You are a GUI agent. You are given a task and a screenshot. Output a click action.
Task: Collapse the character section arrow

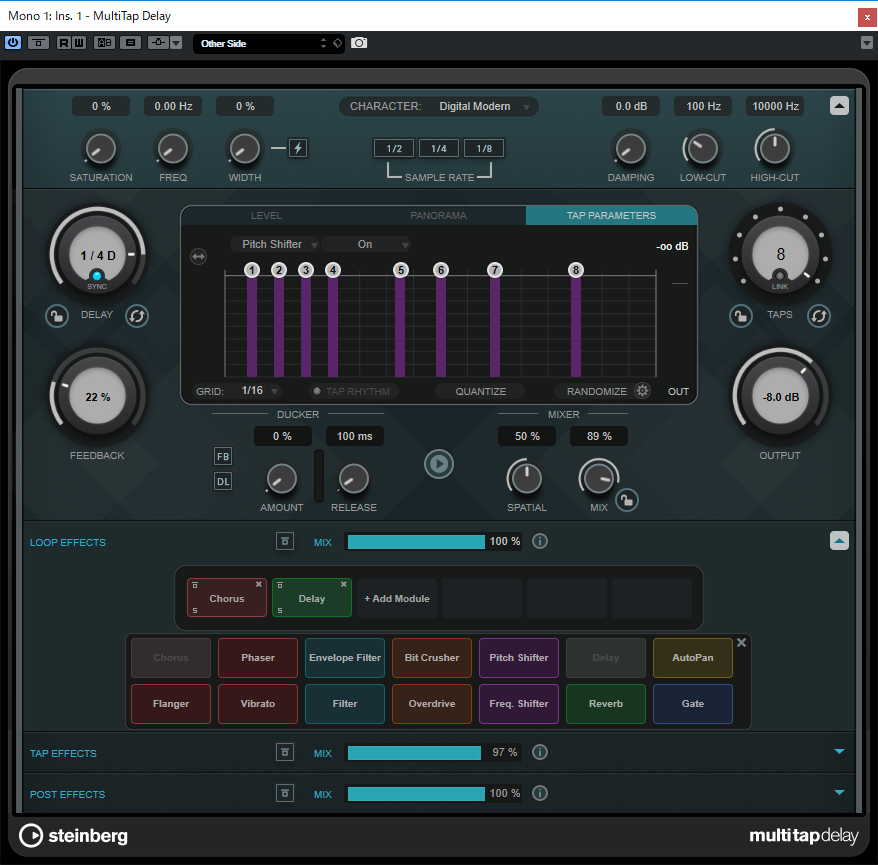(839, 106)
